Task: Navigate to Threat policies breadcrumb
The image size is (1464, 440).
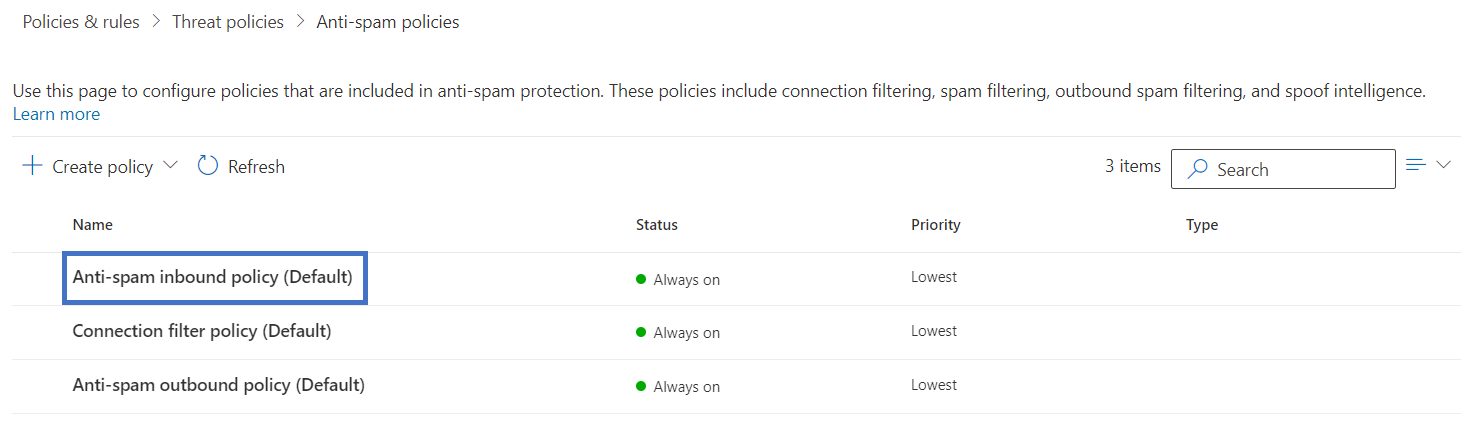Action: click(228, 21)
